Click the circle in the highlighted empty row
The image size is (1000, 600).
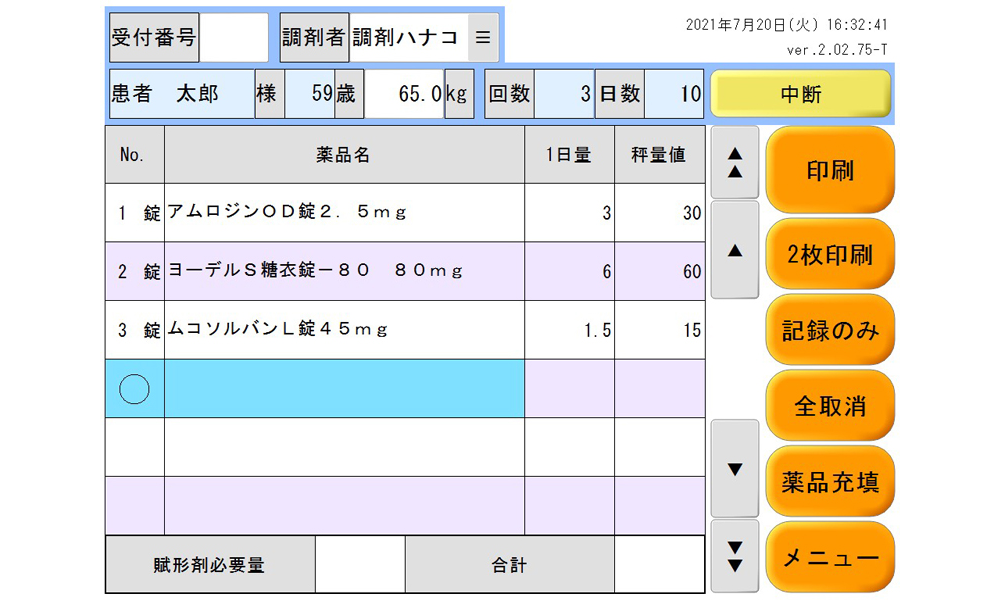point(134,389)
